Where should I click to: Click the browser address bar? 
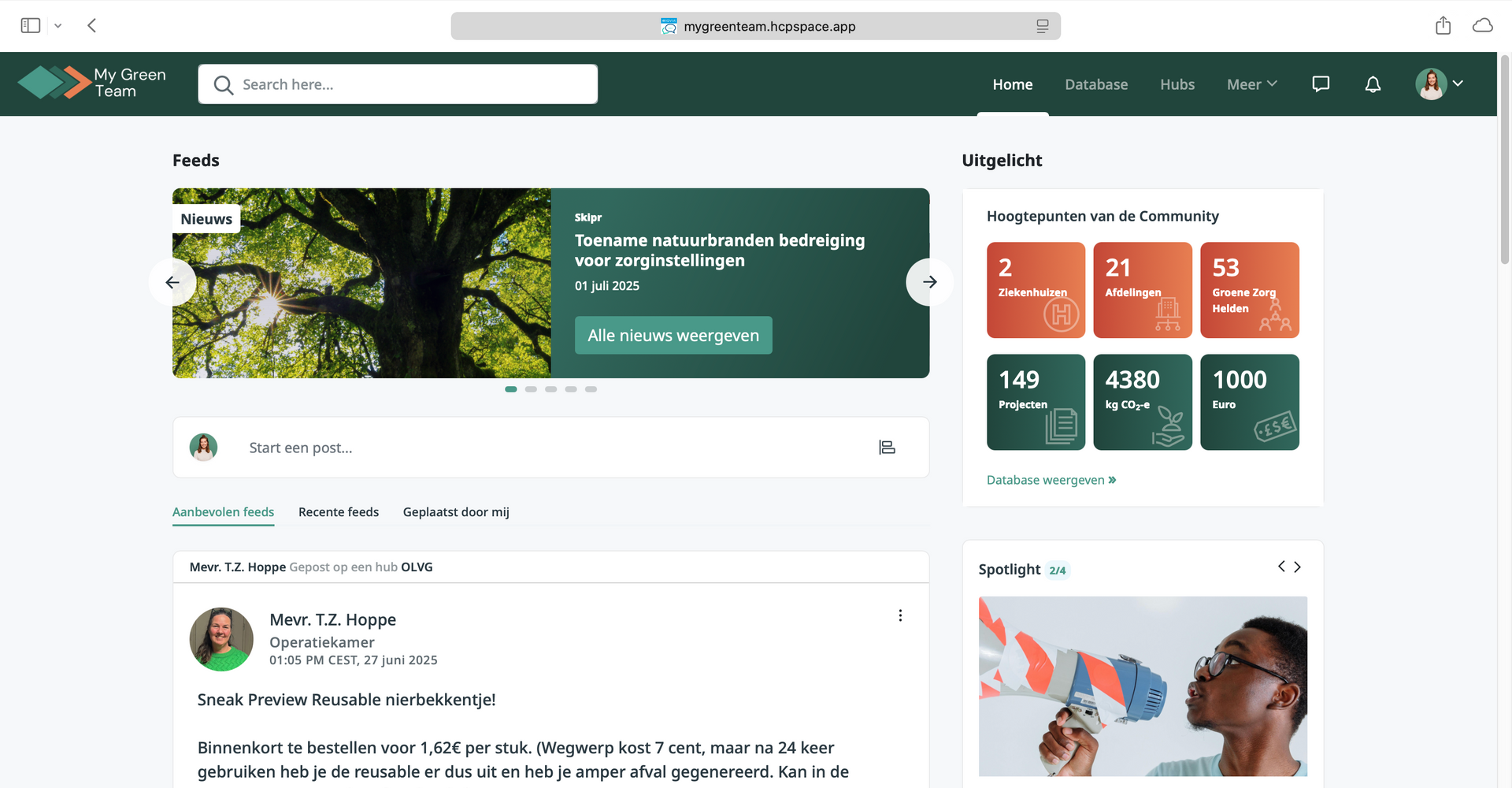755,26
